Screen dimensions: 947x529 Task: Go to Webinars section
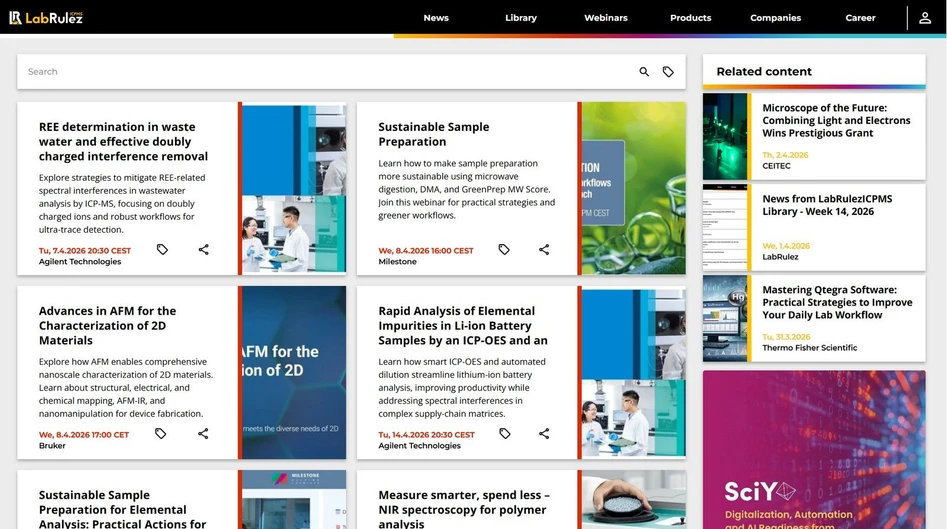pyautogui.click(x=606, y=18)
